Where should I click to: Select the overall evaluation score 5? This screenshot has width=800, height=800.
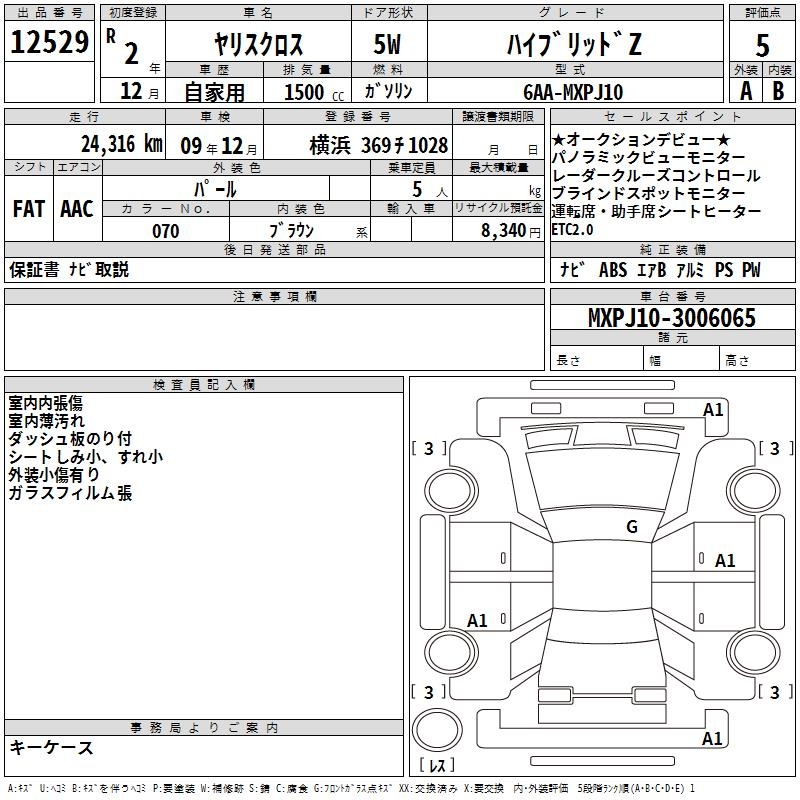[x=762, y=44]
